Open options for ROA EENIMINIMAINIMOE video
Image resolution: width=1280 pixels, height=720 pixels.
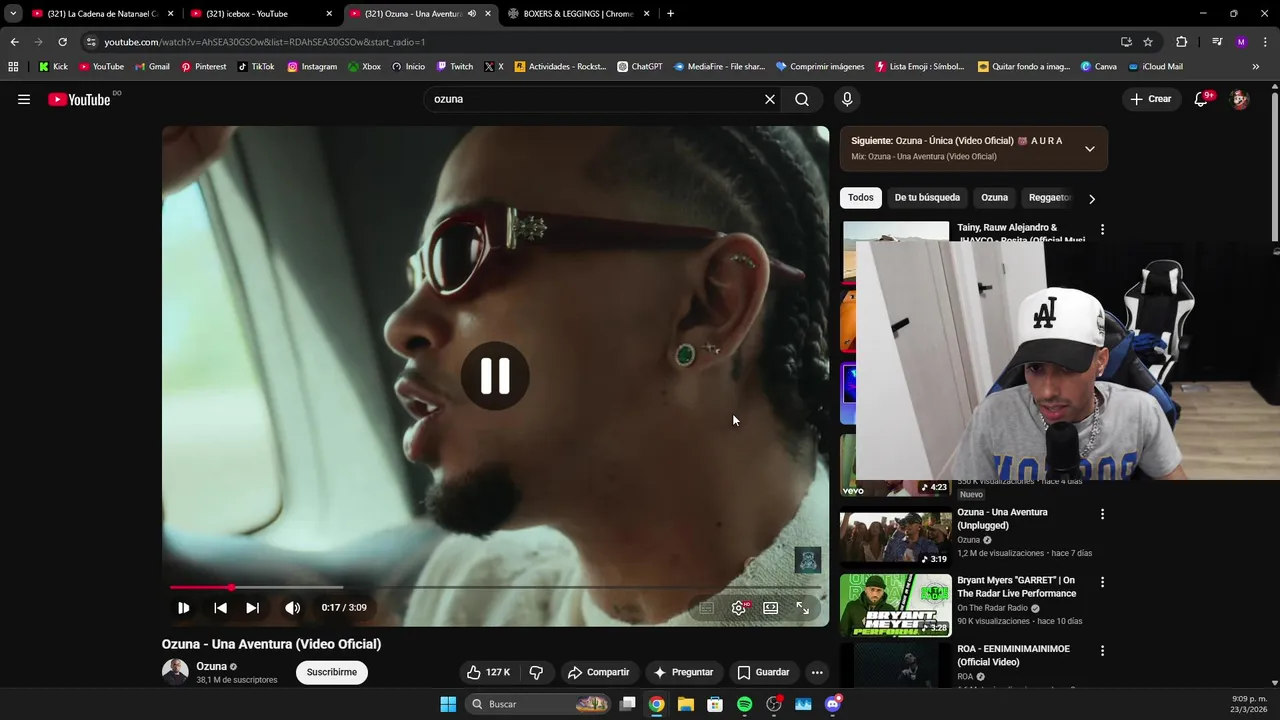click(1102, 650)
